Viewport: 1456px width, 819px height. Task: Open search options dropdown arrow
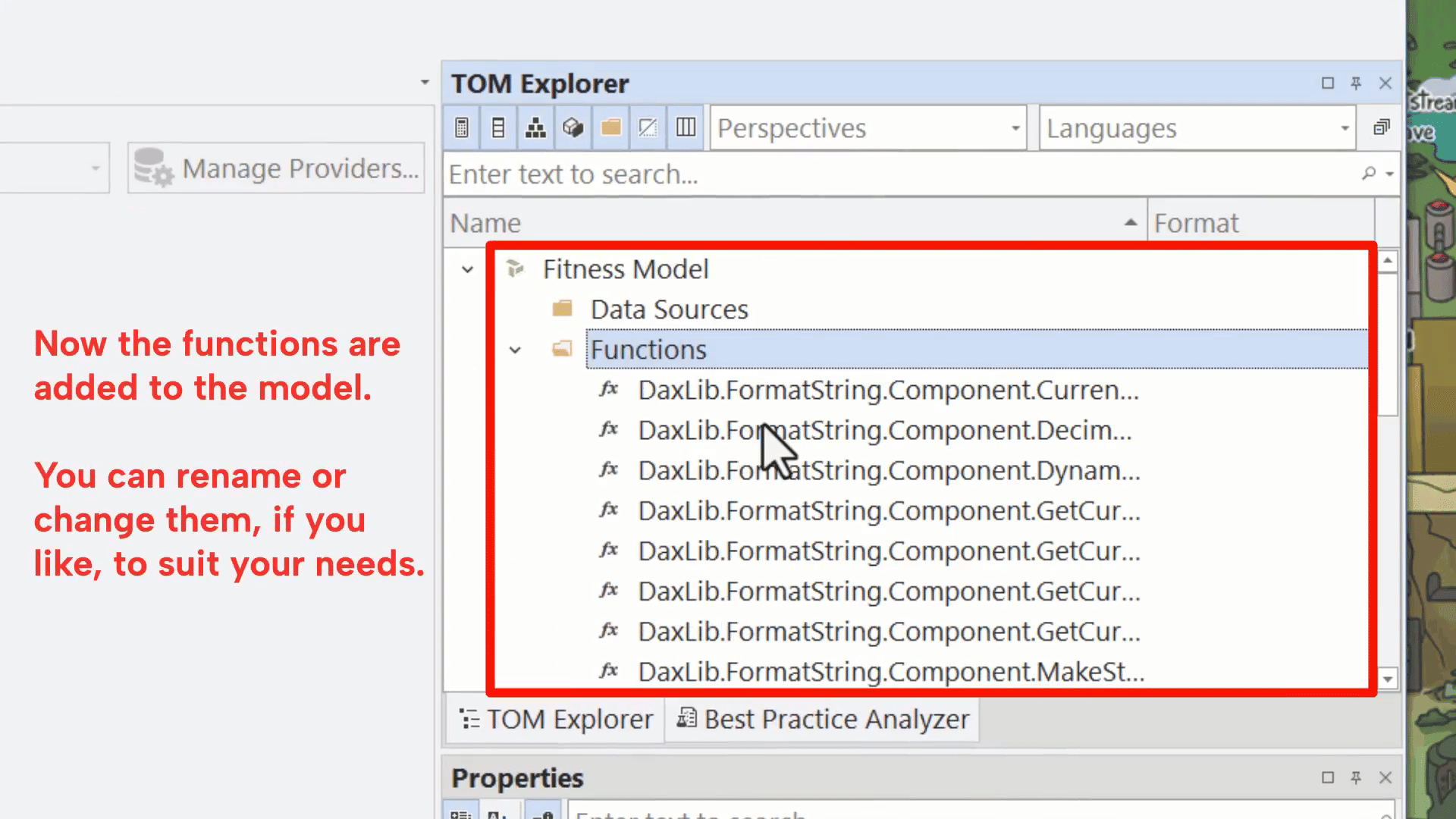(x=1389, y=174)
